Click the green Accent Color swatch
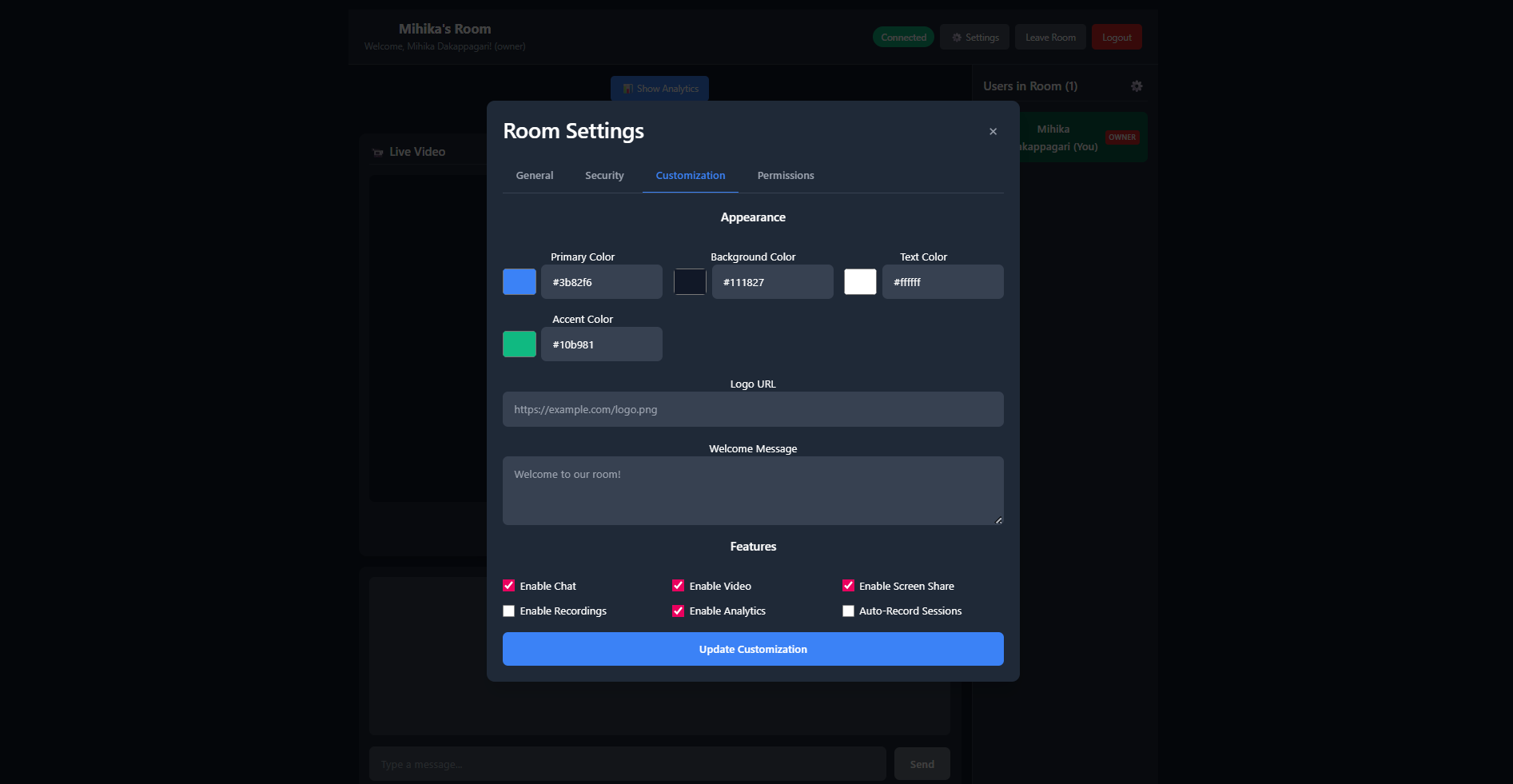The image size is (1513, 784). pyautogui.click(x=519, y=344)
